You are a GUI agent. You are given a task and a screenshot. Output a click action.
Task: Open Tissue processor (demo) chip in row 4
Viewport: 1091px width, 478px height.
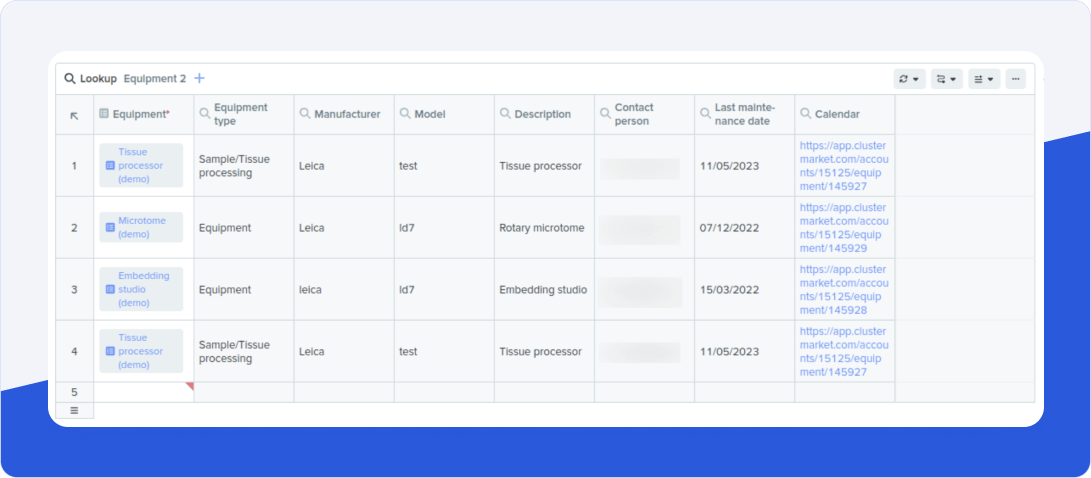pos(141,351)
